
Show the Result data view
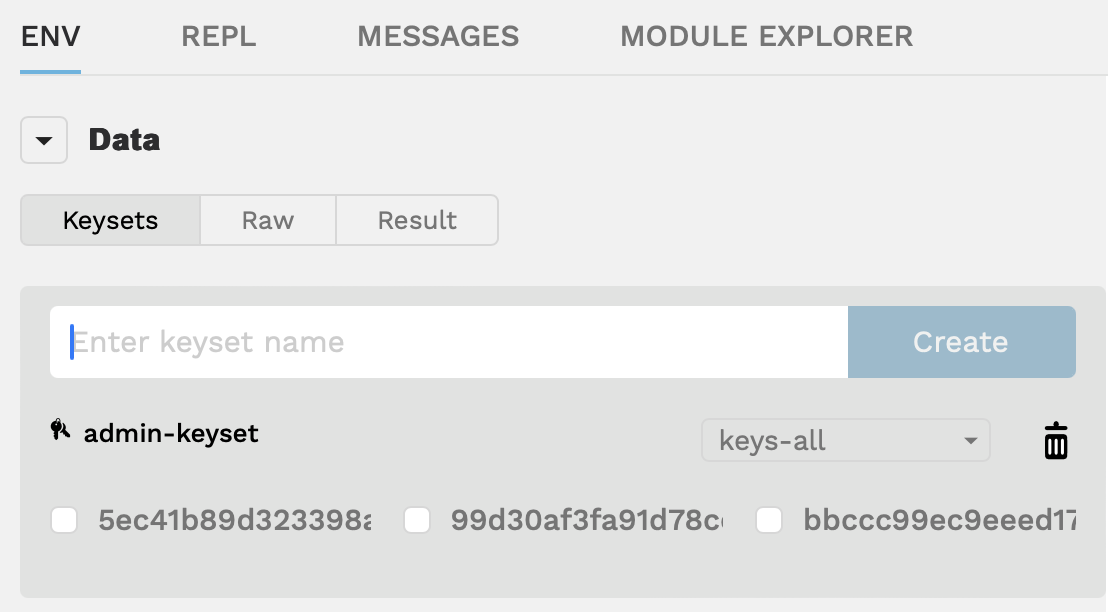[417, 220]
